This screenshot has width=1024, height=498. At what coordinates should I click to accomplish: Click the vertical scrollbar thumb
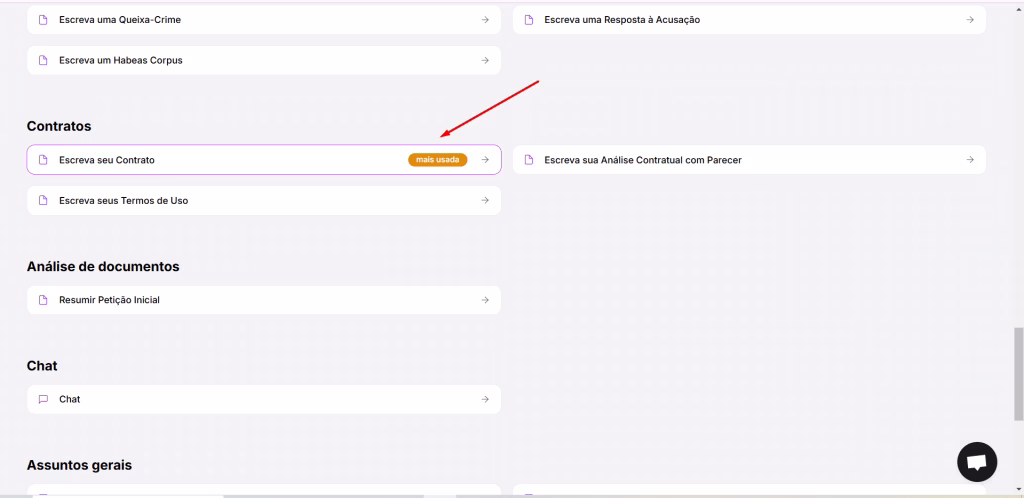[x=1018, y=374]
